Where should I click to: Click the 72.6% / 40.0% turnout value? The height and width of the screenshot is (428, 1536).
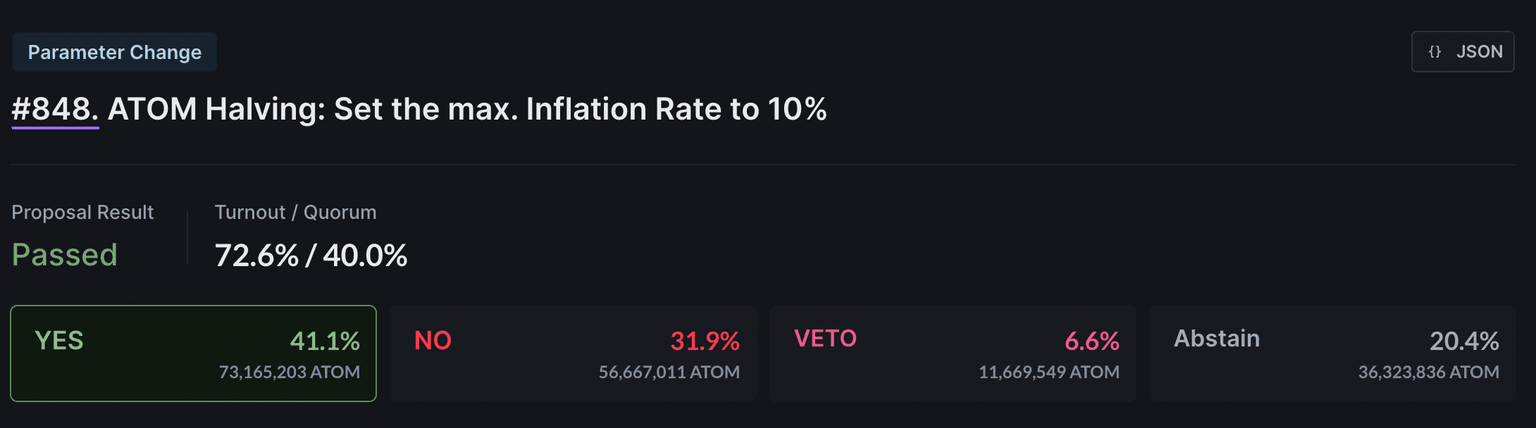click(311, 255)
